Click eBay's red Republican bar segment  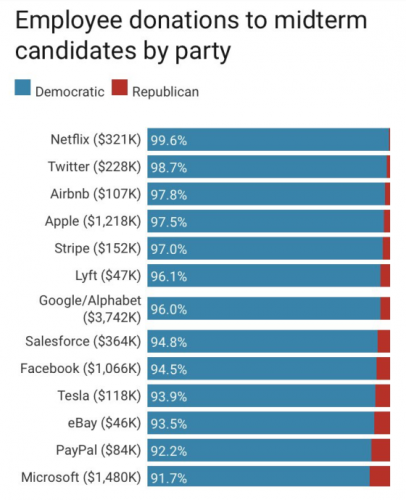click(382, 423)
